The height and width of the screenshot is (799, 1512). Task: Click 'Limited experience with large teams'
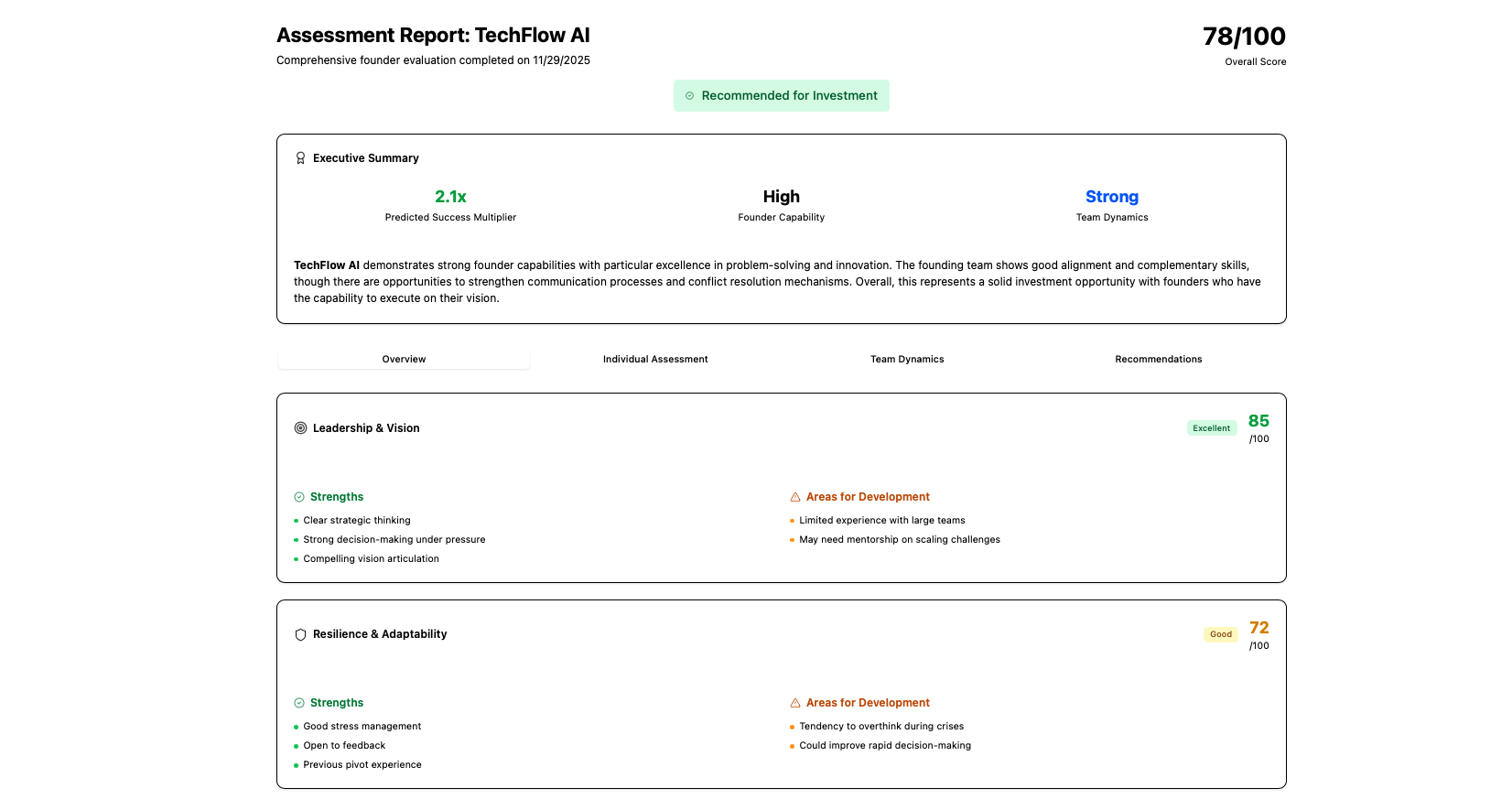coord(882,521)
